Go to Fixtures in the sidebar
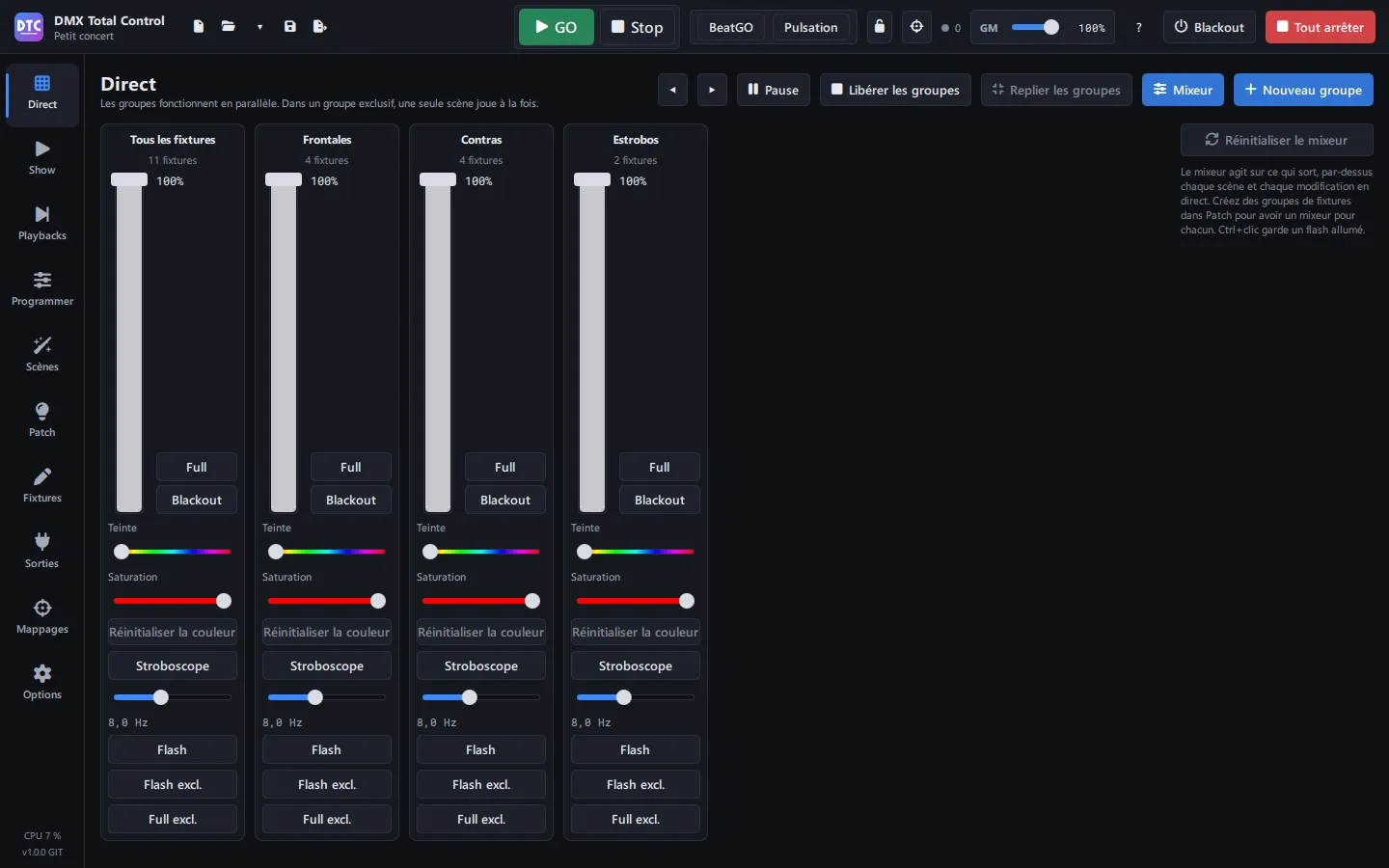1389x868 pixels. [42, 486]
